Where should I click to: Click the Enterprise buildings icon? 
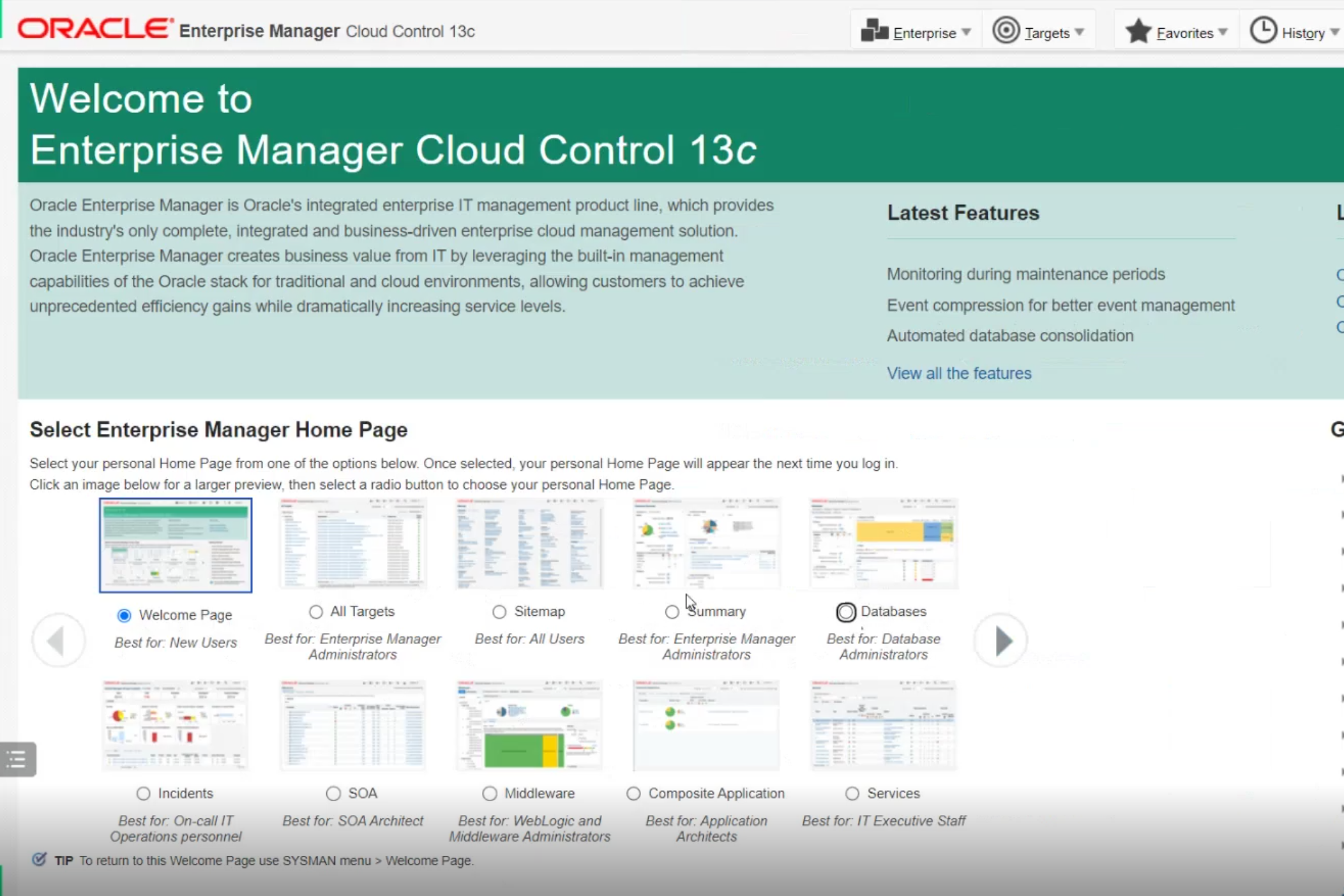874,31
